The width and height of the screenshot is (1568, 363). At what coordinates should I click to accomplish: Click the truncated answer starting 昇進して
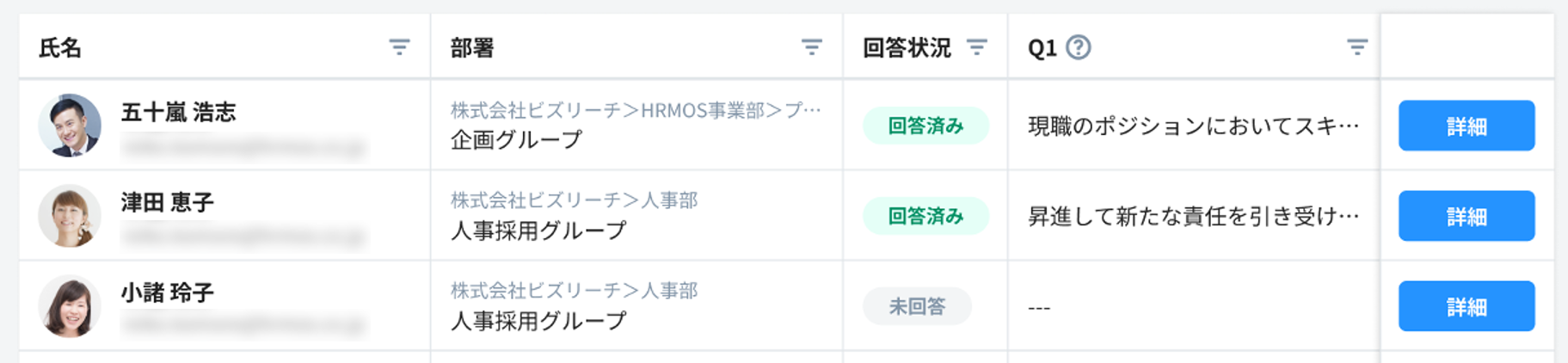[1193, 217]
